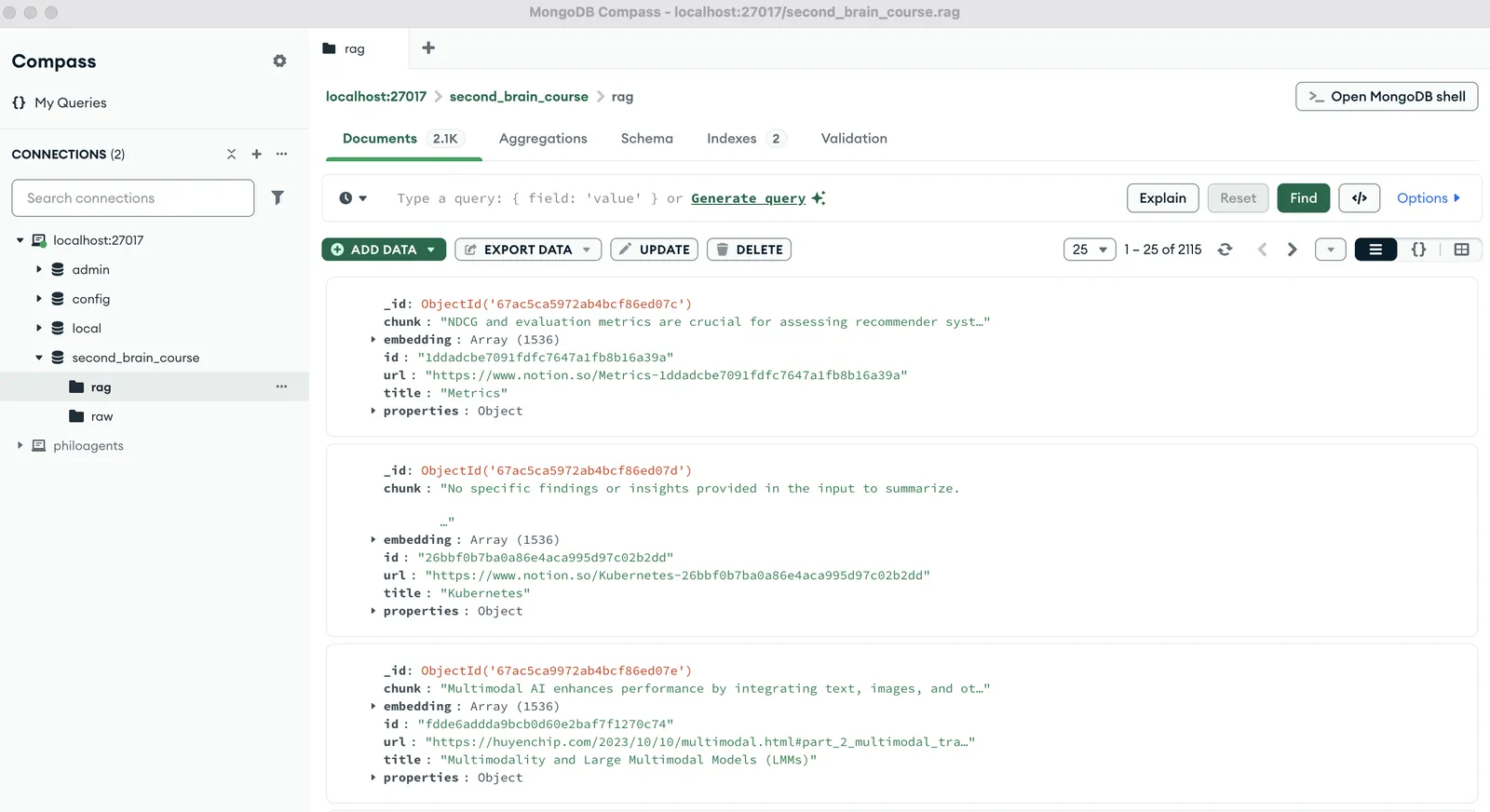Switch to list view
Screen dimensions: 1490x812
[x=1375, y=250]
